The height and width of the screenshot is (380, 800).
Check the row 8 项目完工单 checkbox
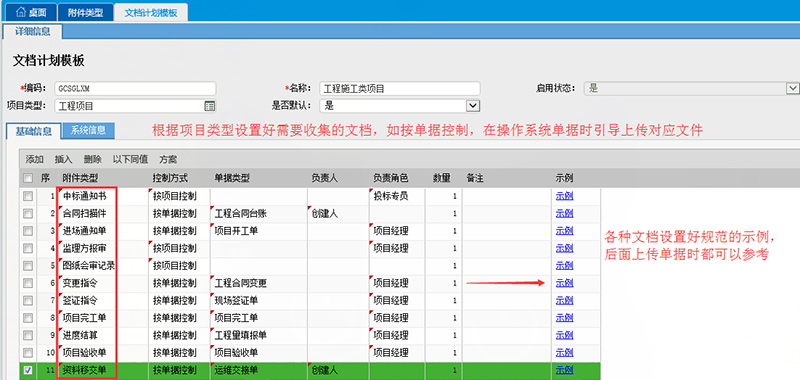pos(28,318)
